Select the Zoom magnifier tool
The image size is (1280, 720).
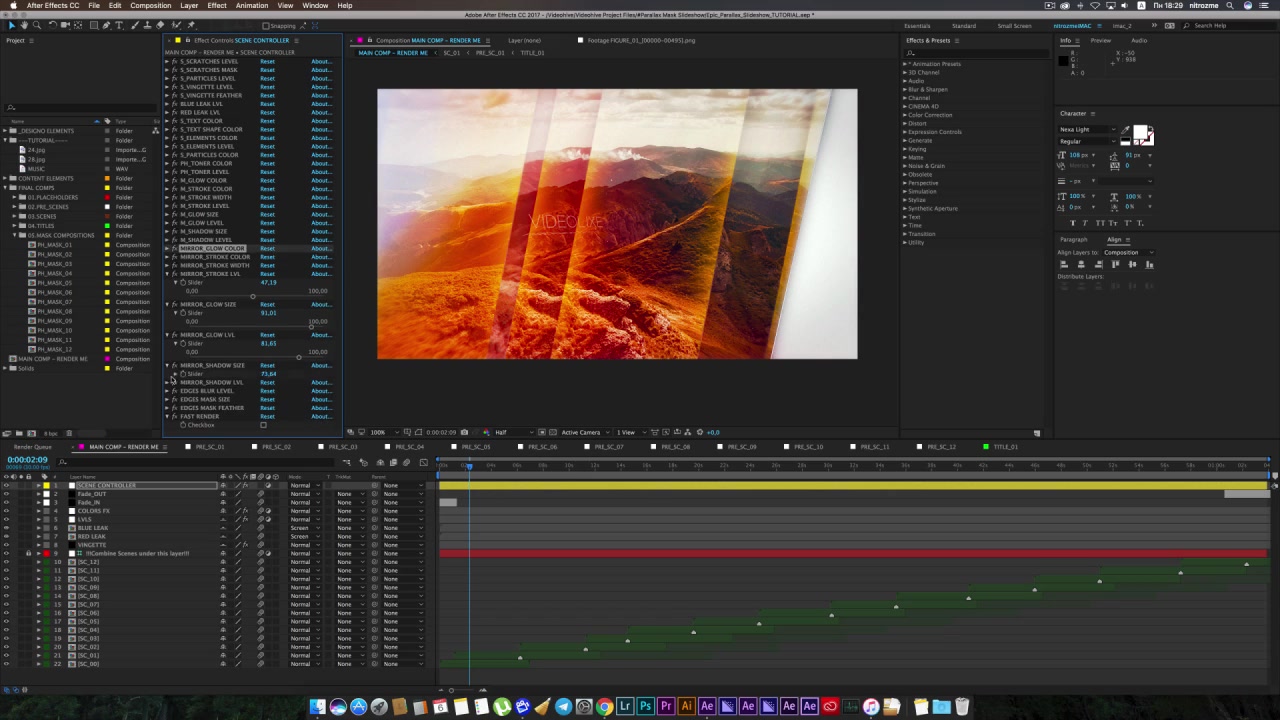pos(37,25)
